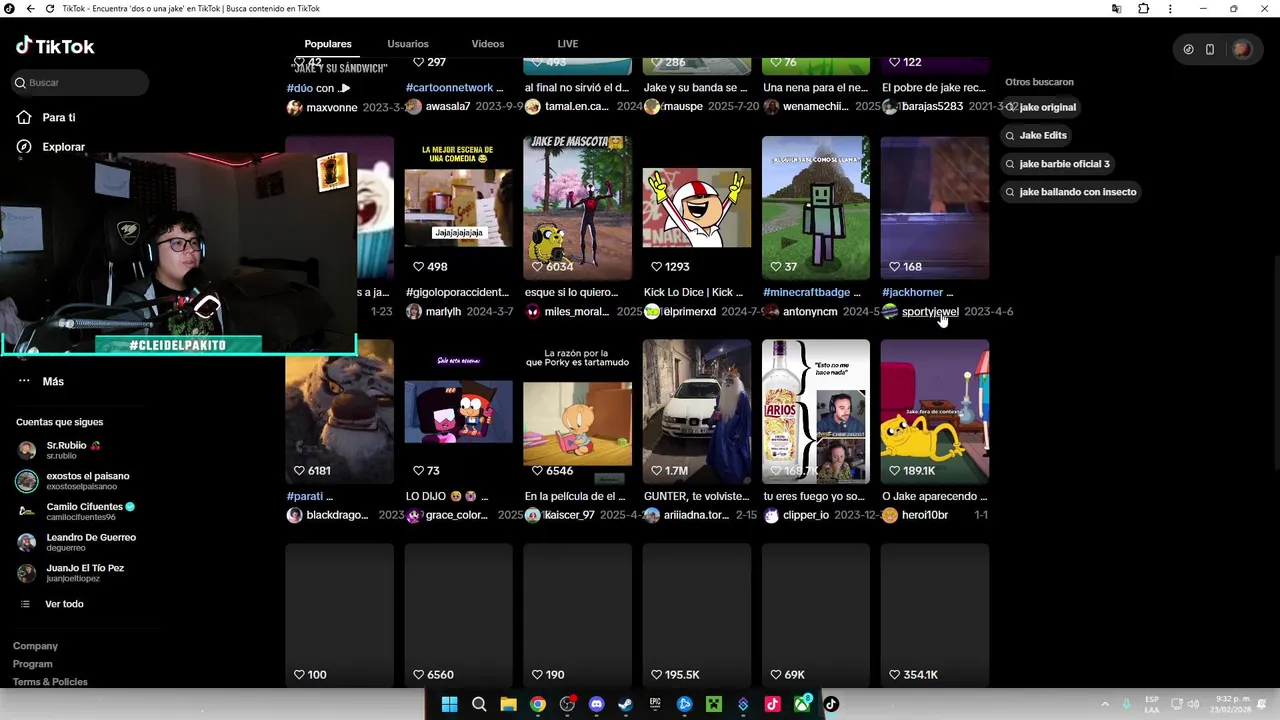This screenshot has height=720, width=1280.
Task: Open the Minecraft zombie video thumbnail
Action: 816,207
